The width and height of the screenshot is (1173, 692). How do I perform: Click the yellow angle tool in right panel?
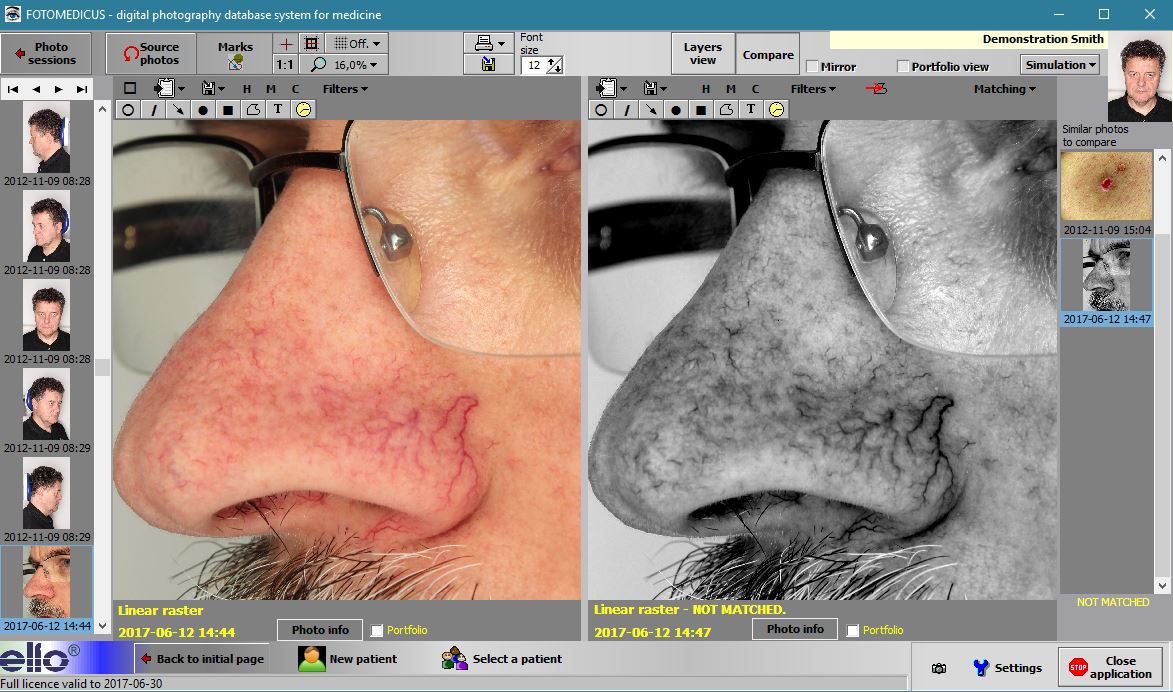click(x=777, y=110)
